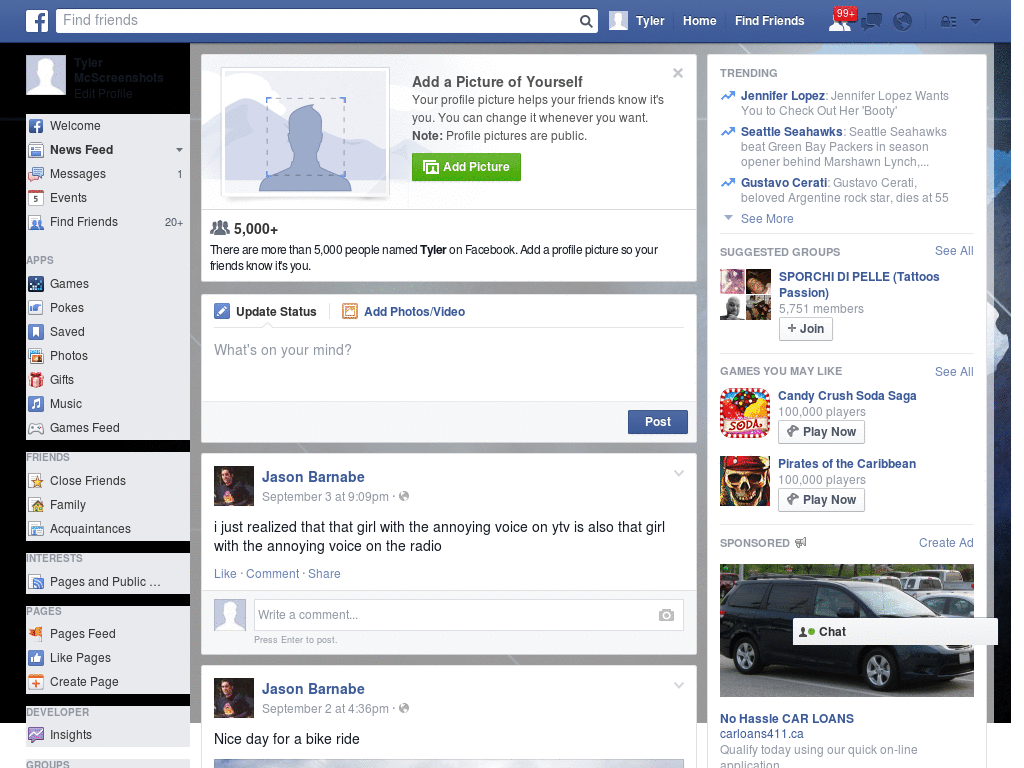The height and width of the screenshot is (768, 1024).
Task: Click the Pokes icon in sidebar
Action: click(x=36, y=308)
